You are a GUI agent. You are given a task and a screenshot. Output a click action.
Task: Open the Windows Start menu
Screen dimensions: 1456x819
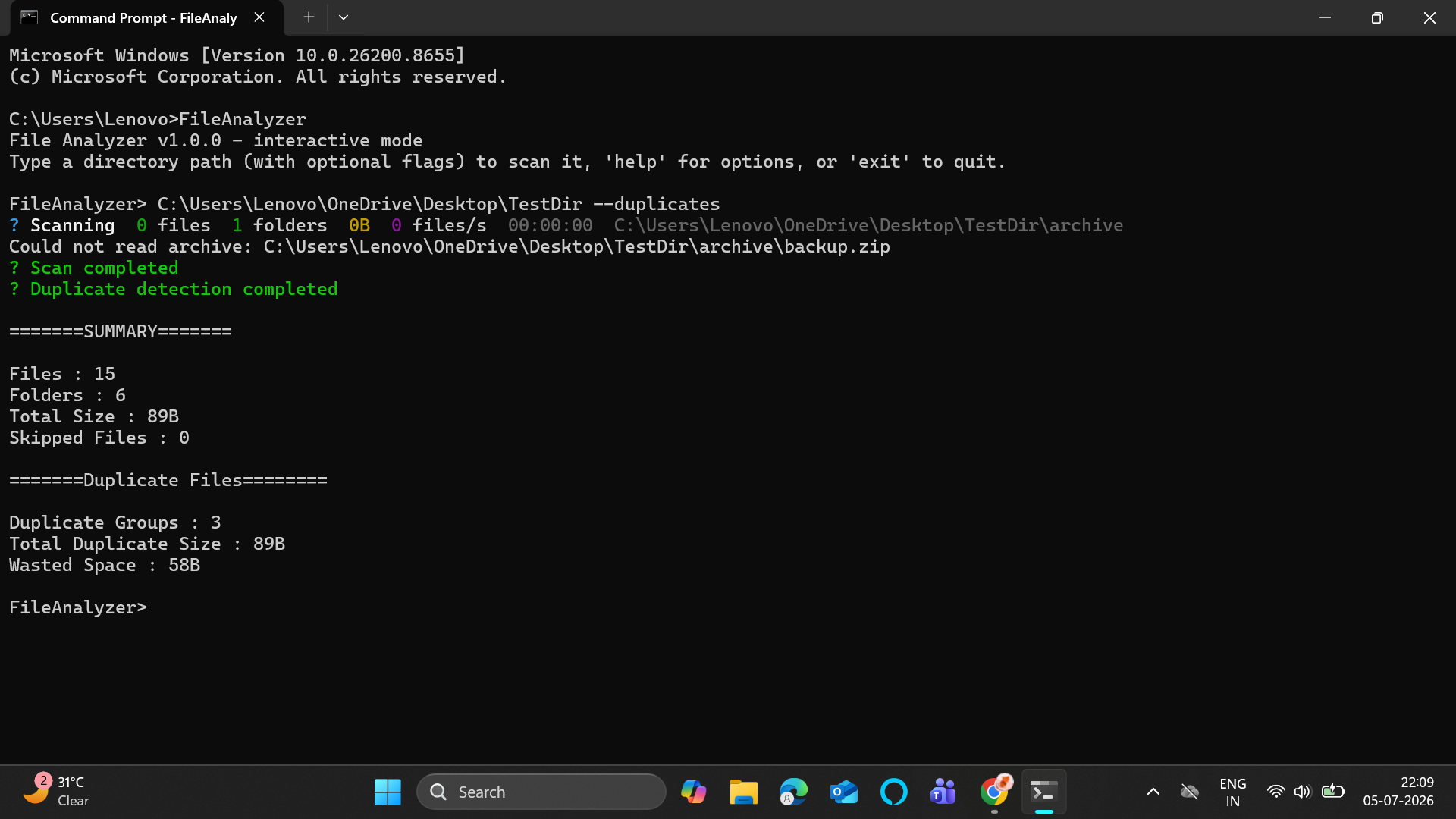coord(388,792)
